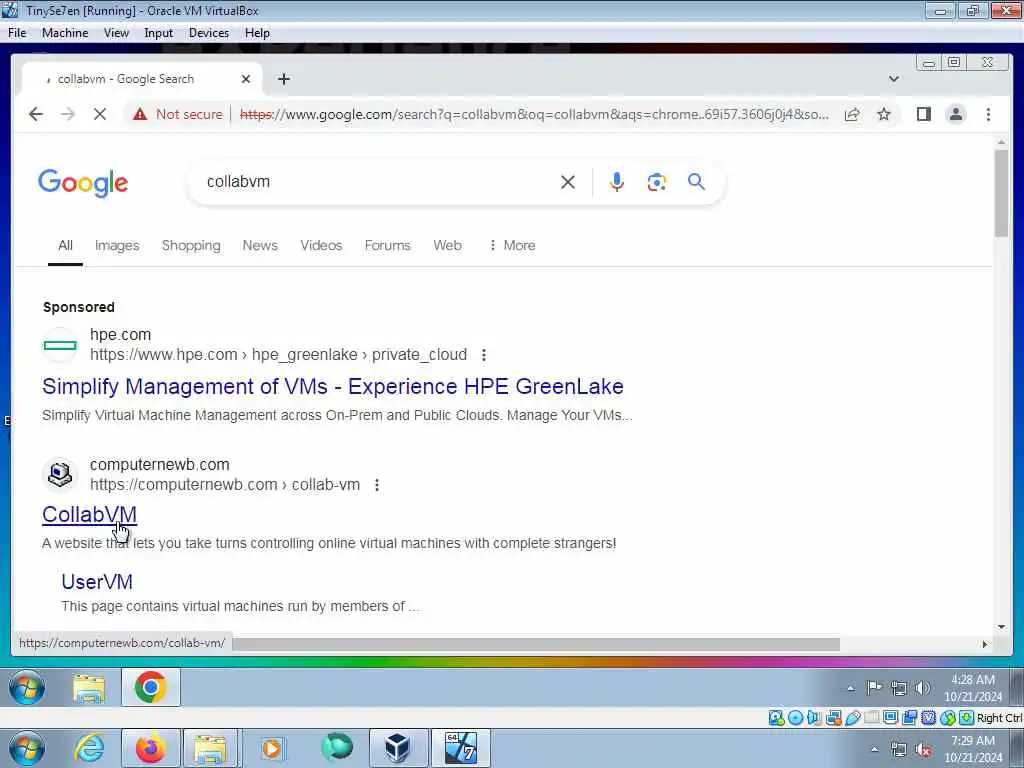Viewport: 1024px width, 768px height.
Task: Switch to Images results tab
Action: click(x=117, y=246)
